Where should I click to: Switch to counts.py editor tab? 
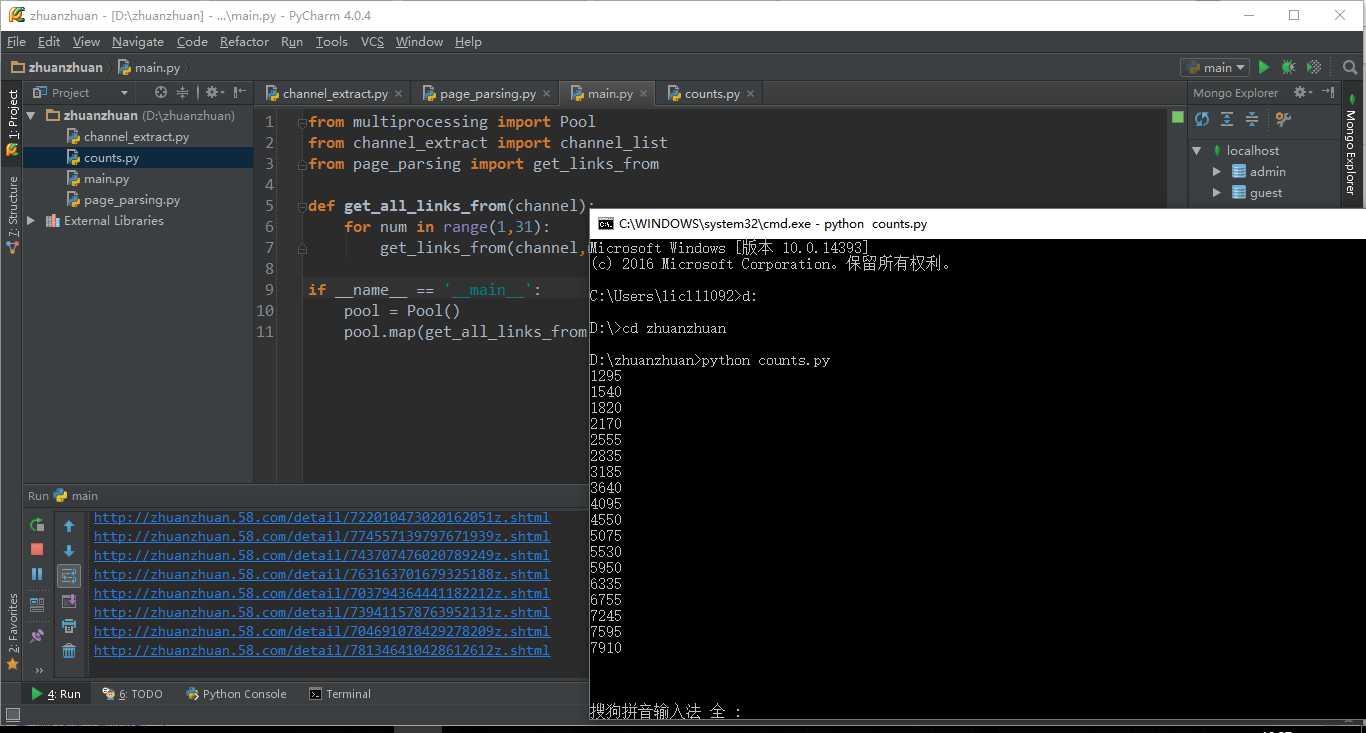click(712, 93)
